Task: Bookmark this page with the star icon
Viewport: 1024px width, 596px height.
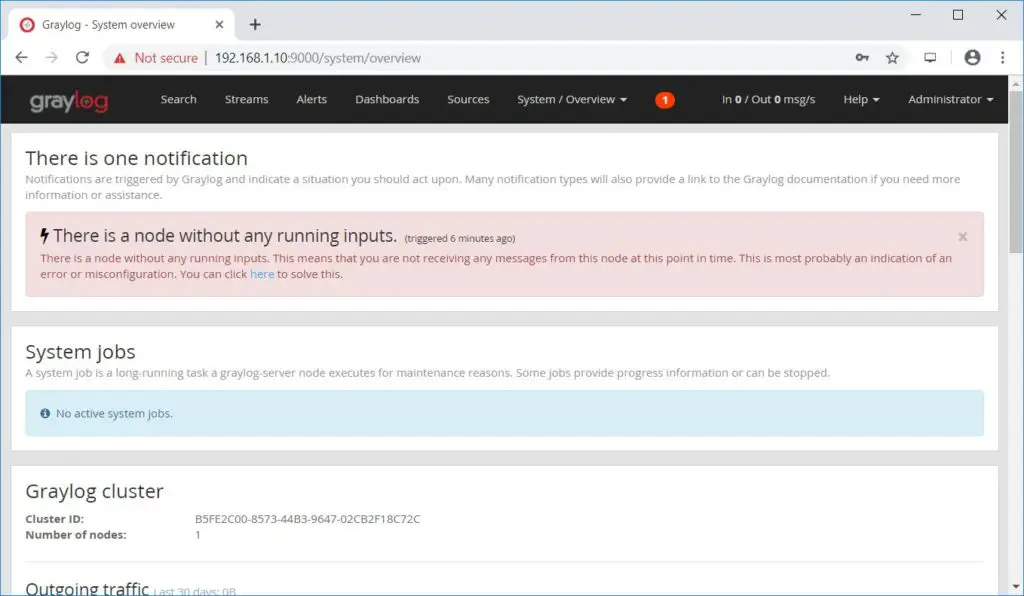Action: click(892, 57)
